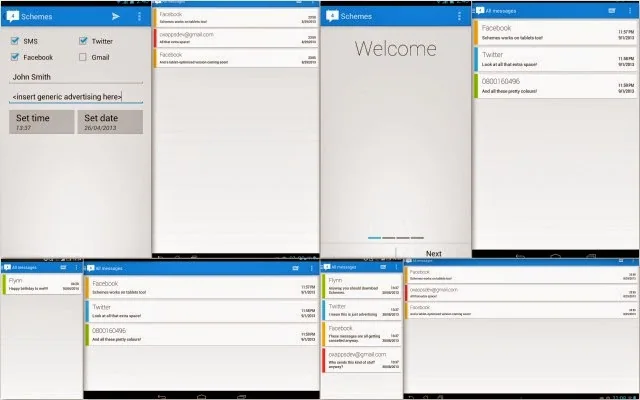Open Facebook 'These messages are all getting cancelled' message
The image size is (640, 400).
[362, 334]
